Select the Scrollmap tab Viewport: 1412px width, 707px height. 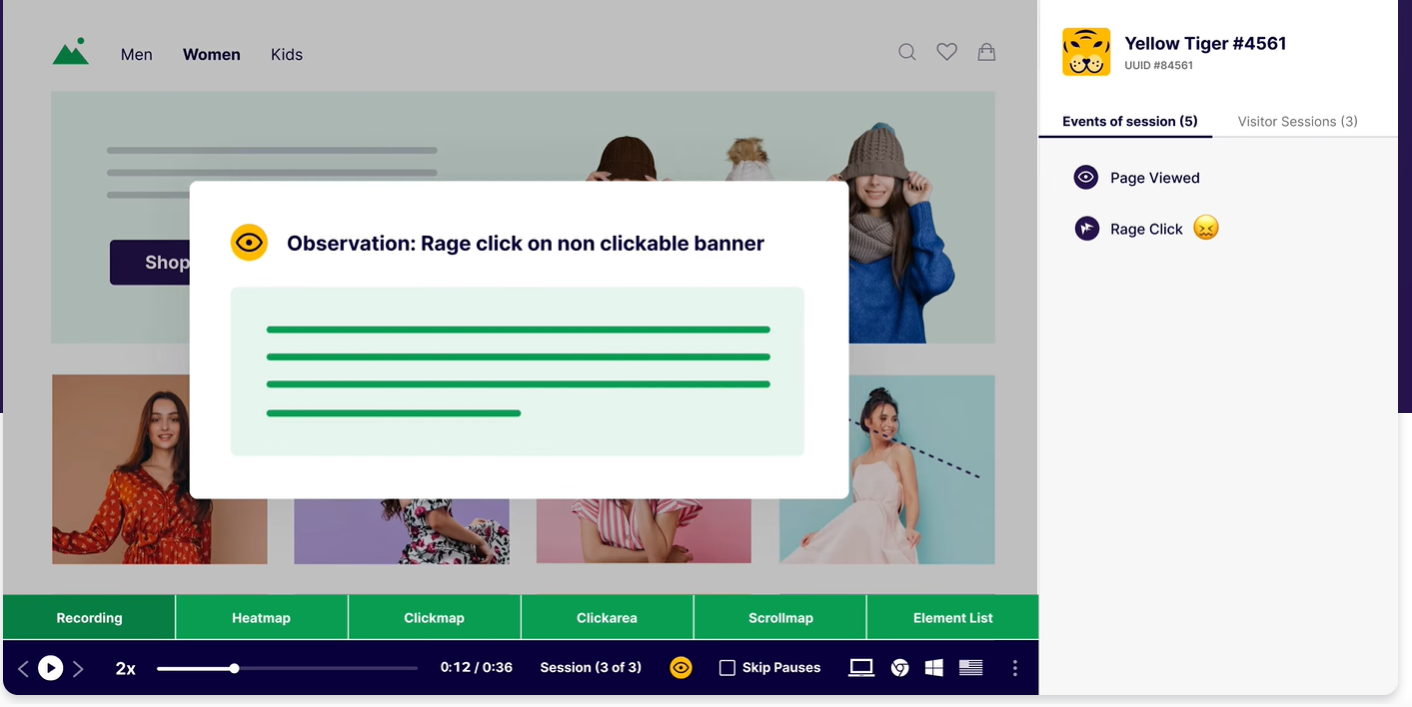click(780, 618)
